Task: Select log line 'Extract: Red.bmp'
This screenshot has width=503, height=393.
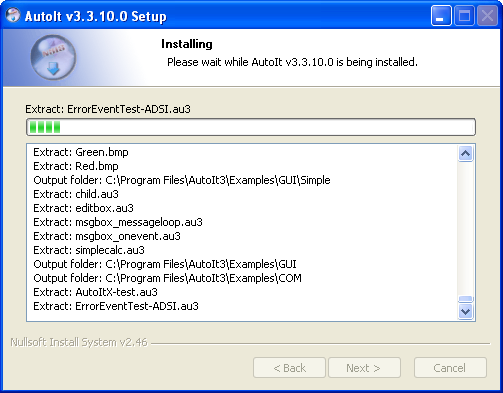Action: 76,166
